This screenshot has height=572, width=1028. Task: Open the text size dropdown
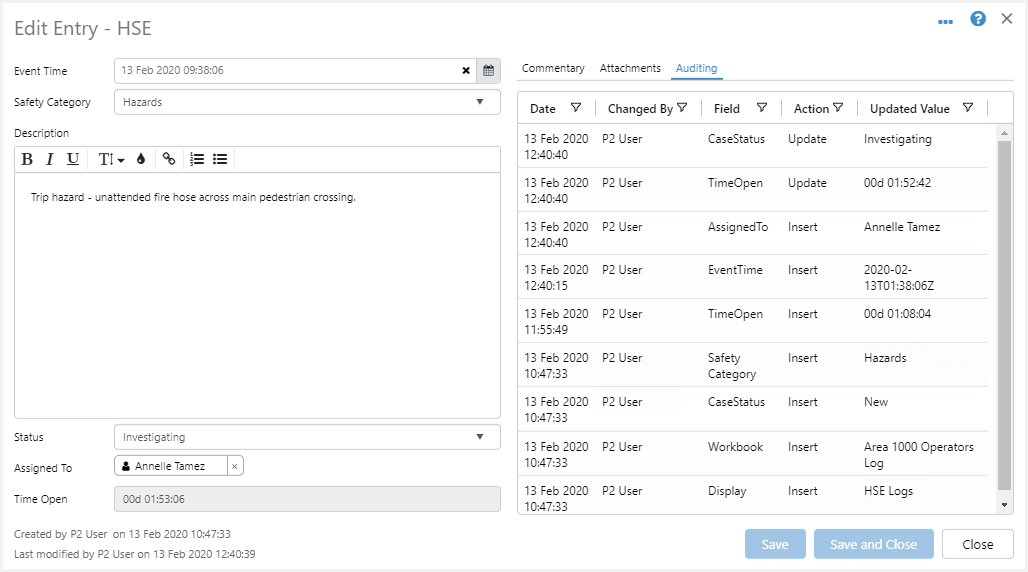(111, 159)
